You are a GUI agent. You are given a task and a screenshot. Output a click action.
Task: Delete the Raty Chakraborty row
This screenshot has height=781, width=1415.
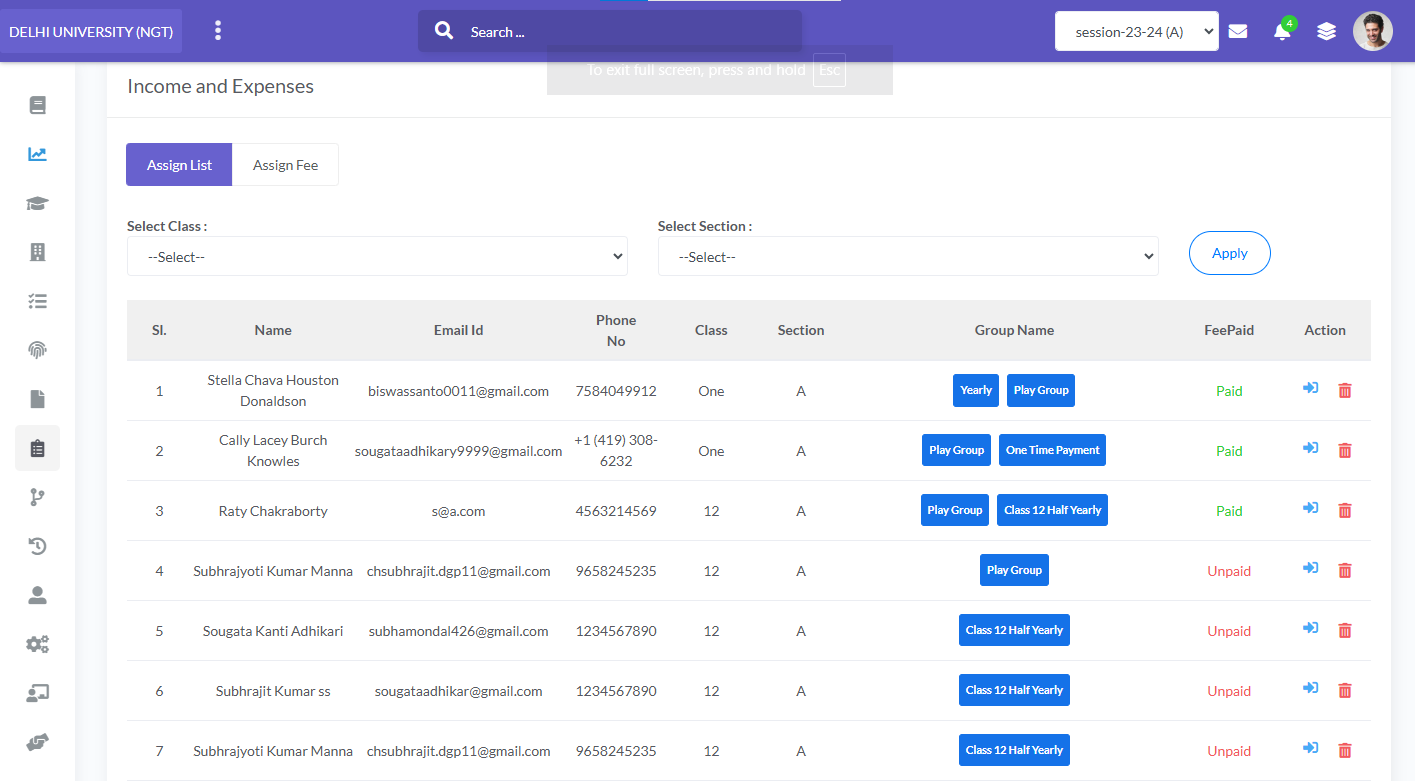coord(1345,510)
